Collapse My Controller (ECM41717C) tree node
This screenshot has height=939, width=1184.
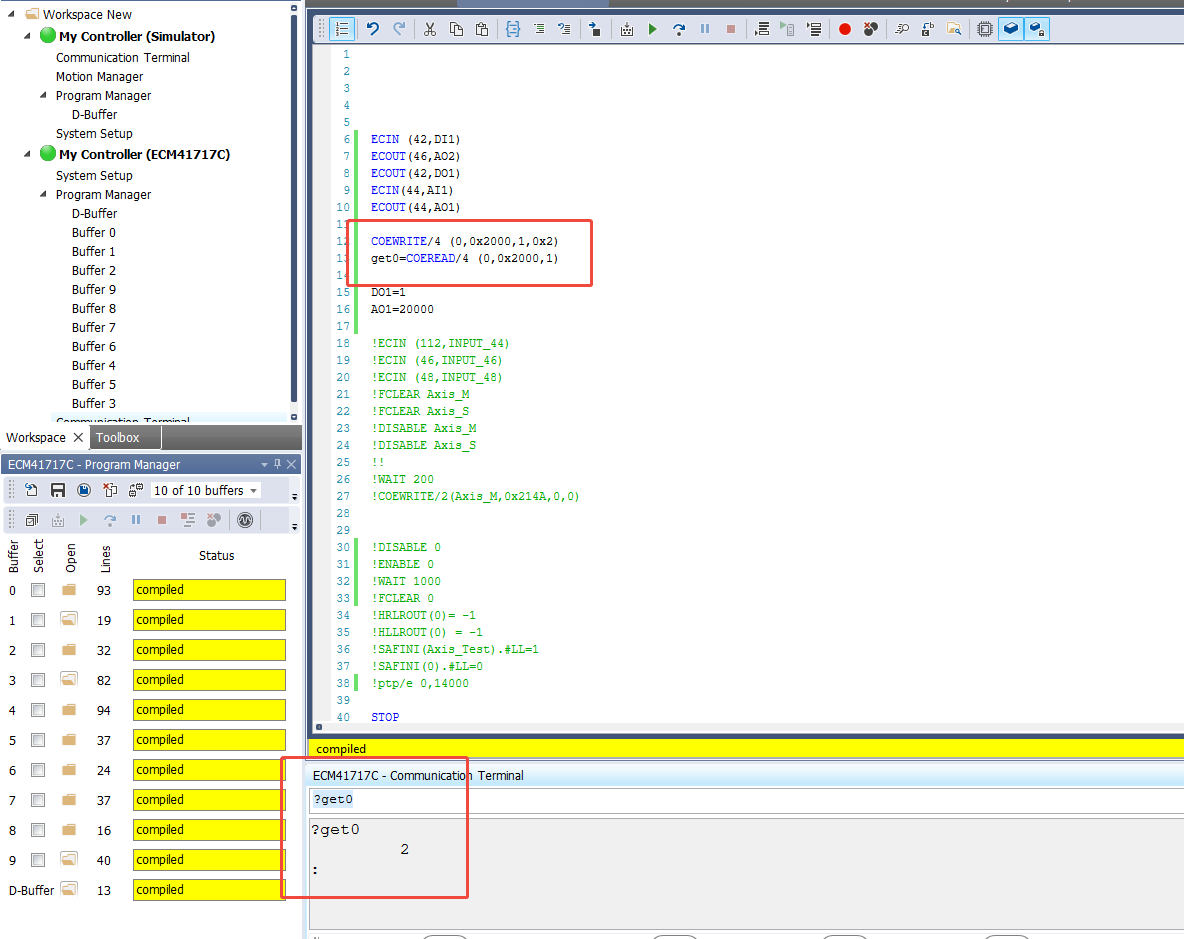click(x=28, y=155)
